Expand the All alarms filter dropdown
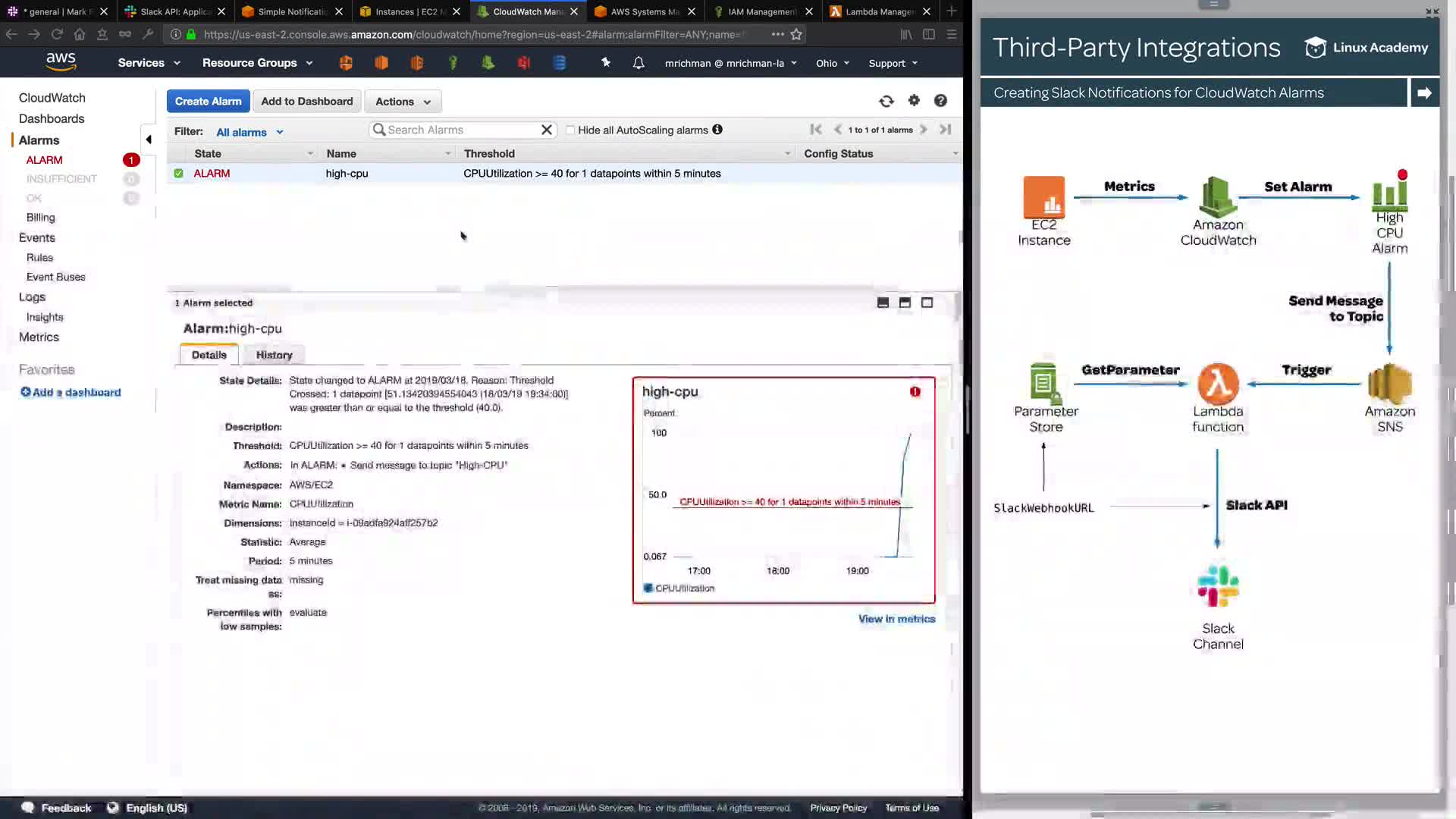 249,132
